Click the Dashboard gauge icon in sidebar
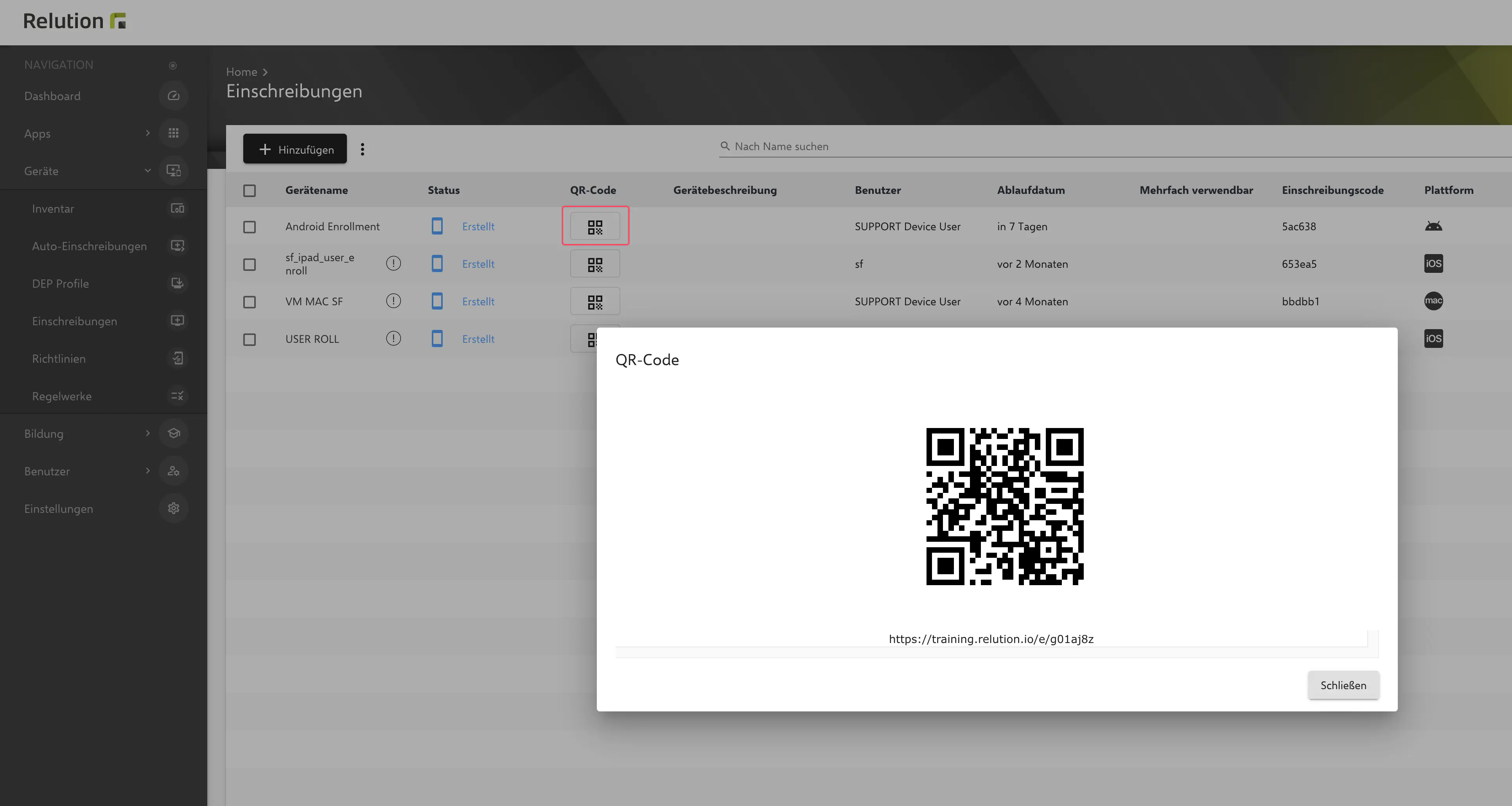The height and width of the screenshot is (806, 1512). tap(173, 96)
